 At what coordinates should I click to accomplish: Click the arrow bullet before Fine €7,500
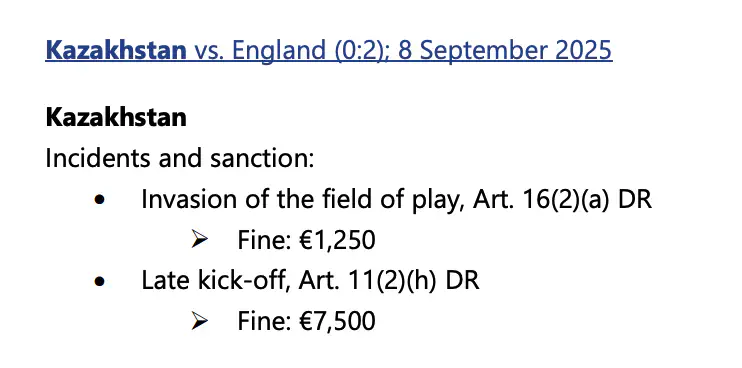click(199, 321)
